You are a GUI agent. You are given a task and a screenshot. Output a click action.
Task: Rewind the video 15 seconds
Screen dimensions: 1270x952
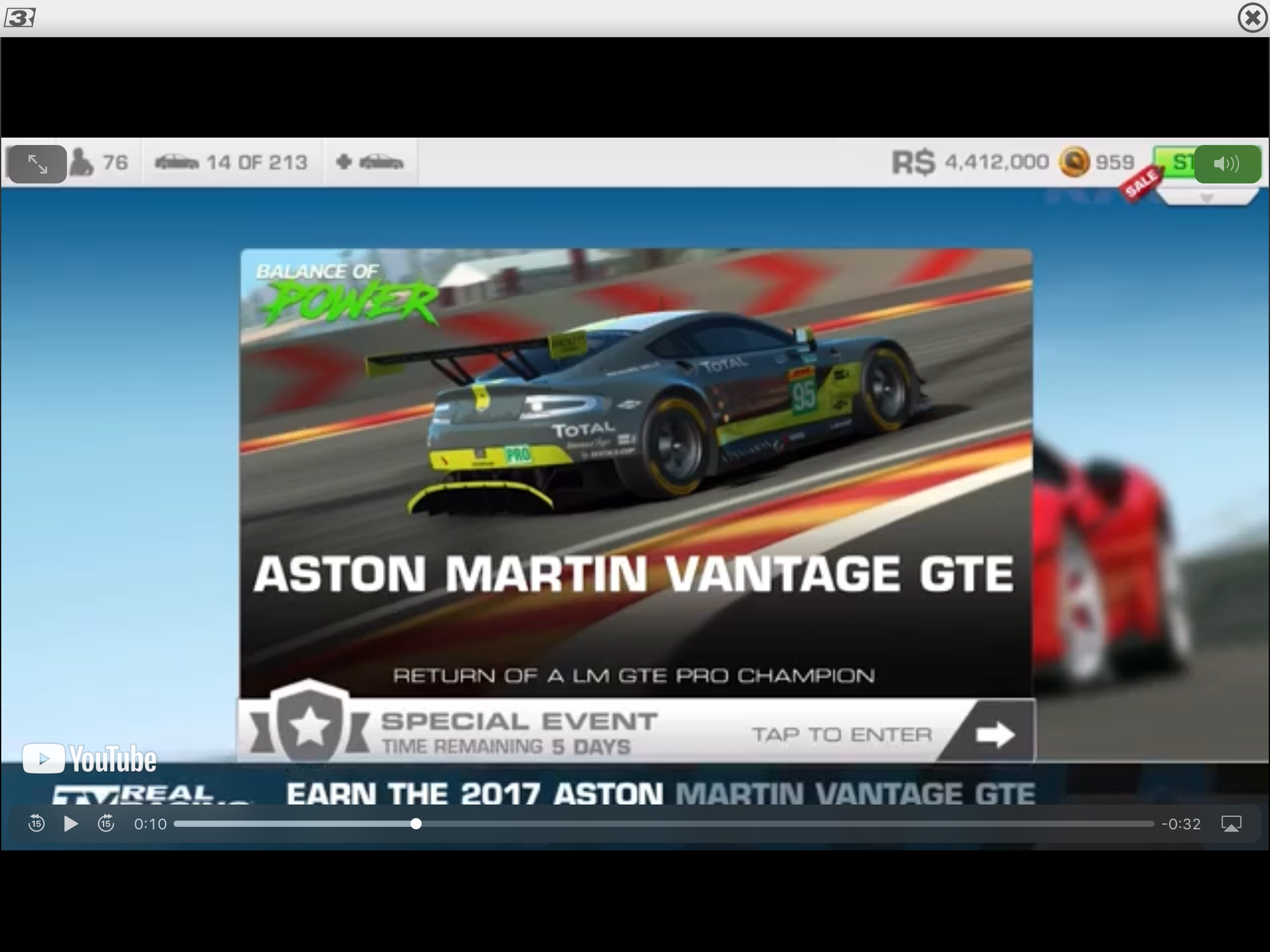37,824
